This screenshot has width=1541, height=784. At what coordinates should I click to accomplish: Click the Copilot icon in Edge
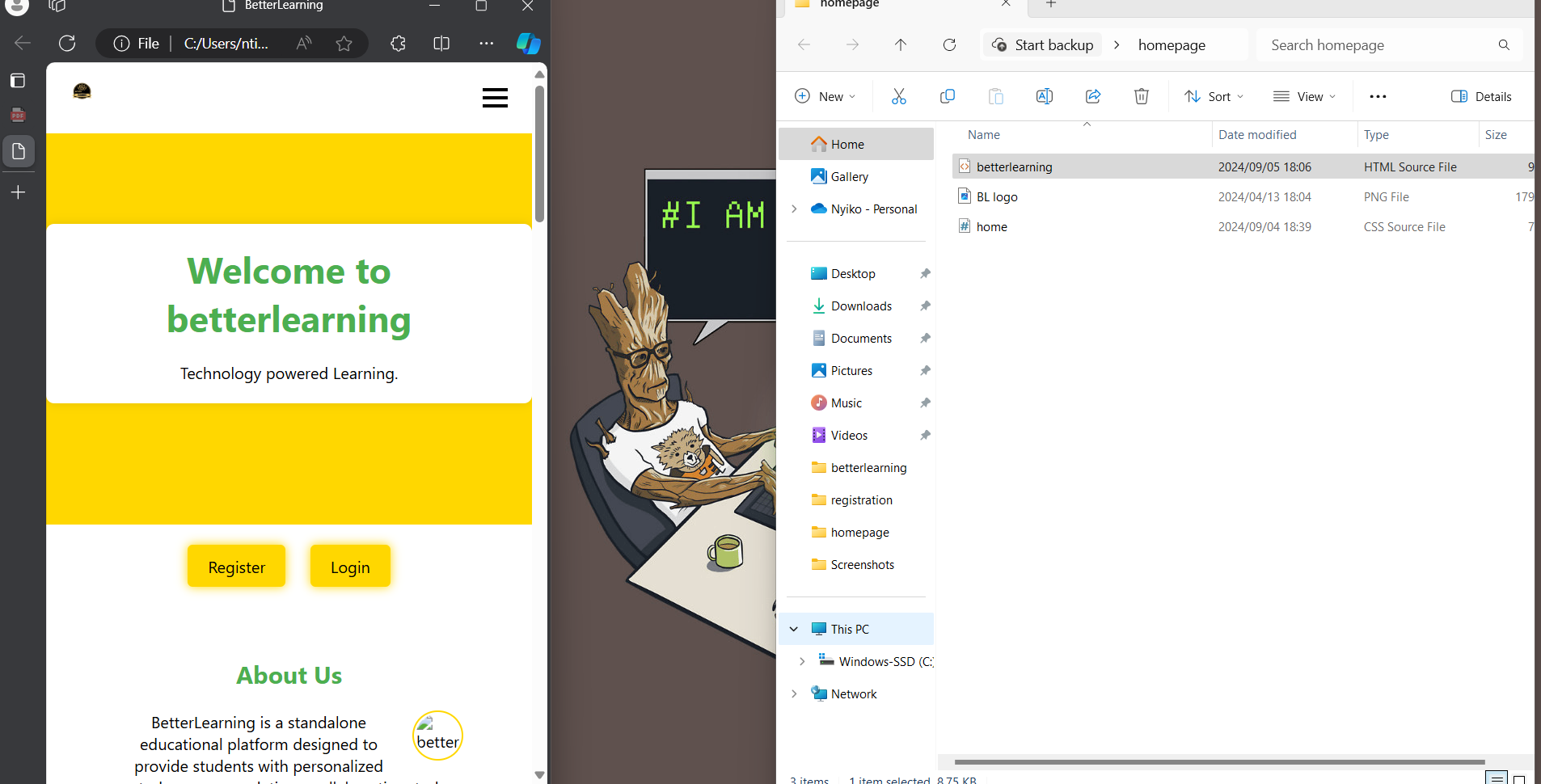click(x=528, y=44)
